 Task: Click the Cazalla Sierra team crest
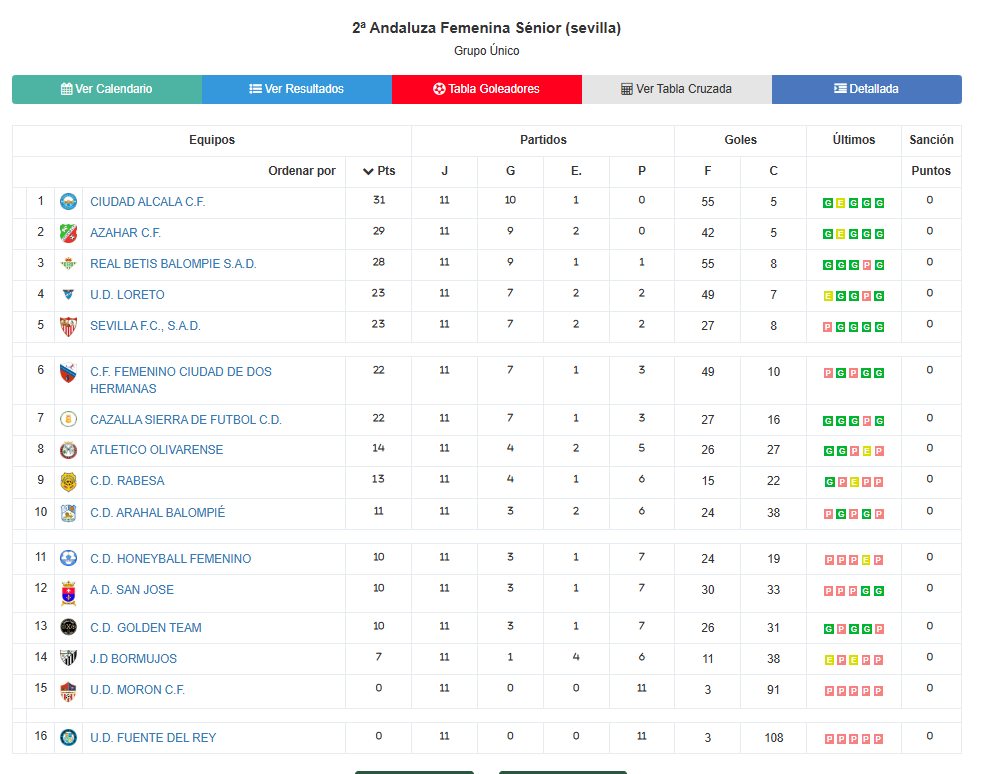(68, 420)
